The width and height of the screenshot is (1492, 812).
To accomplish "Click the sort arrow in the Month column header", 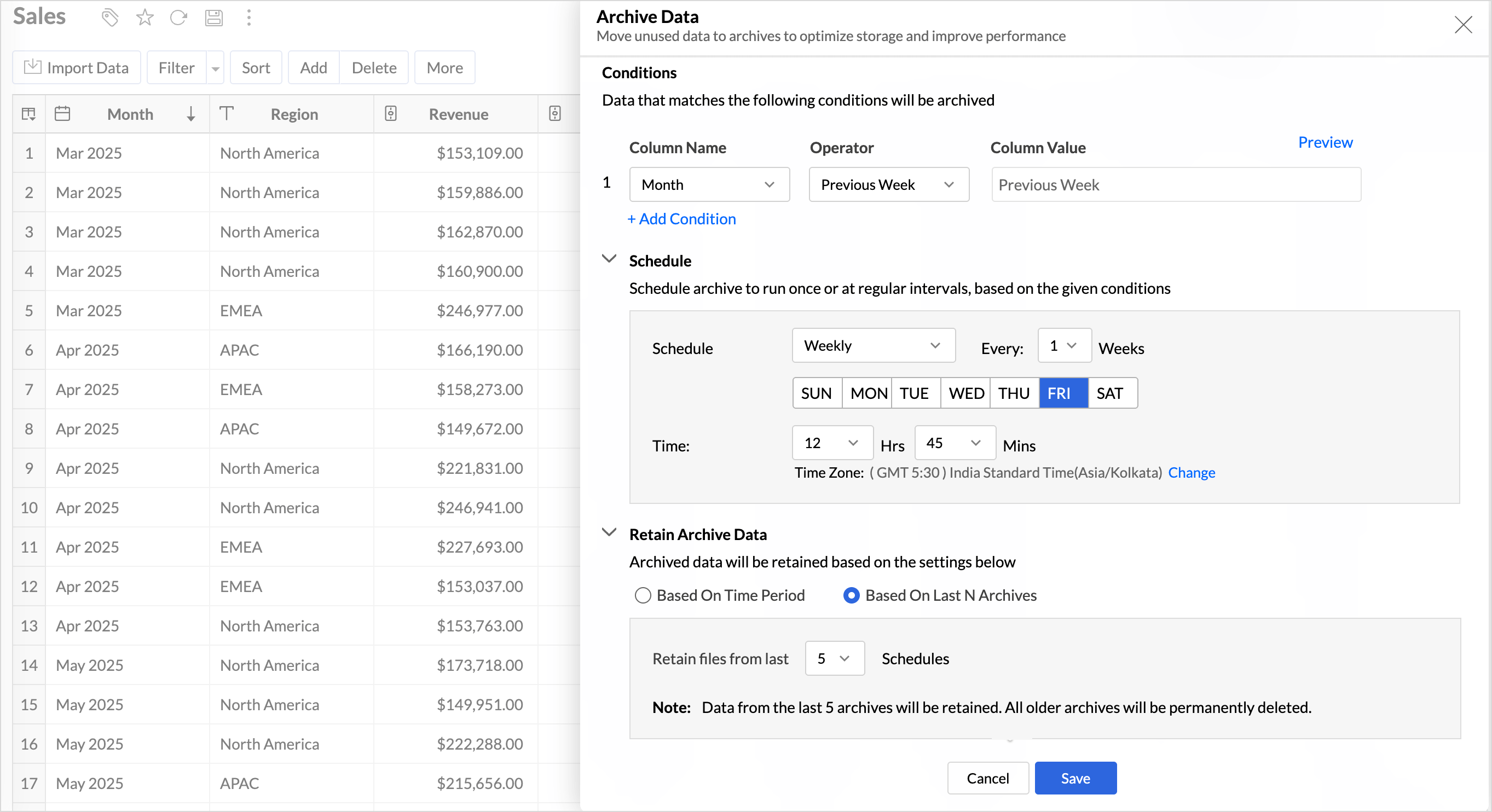I will coord(190,114).
